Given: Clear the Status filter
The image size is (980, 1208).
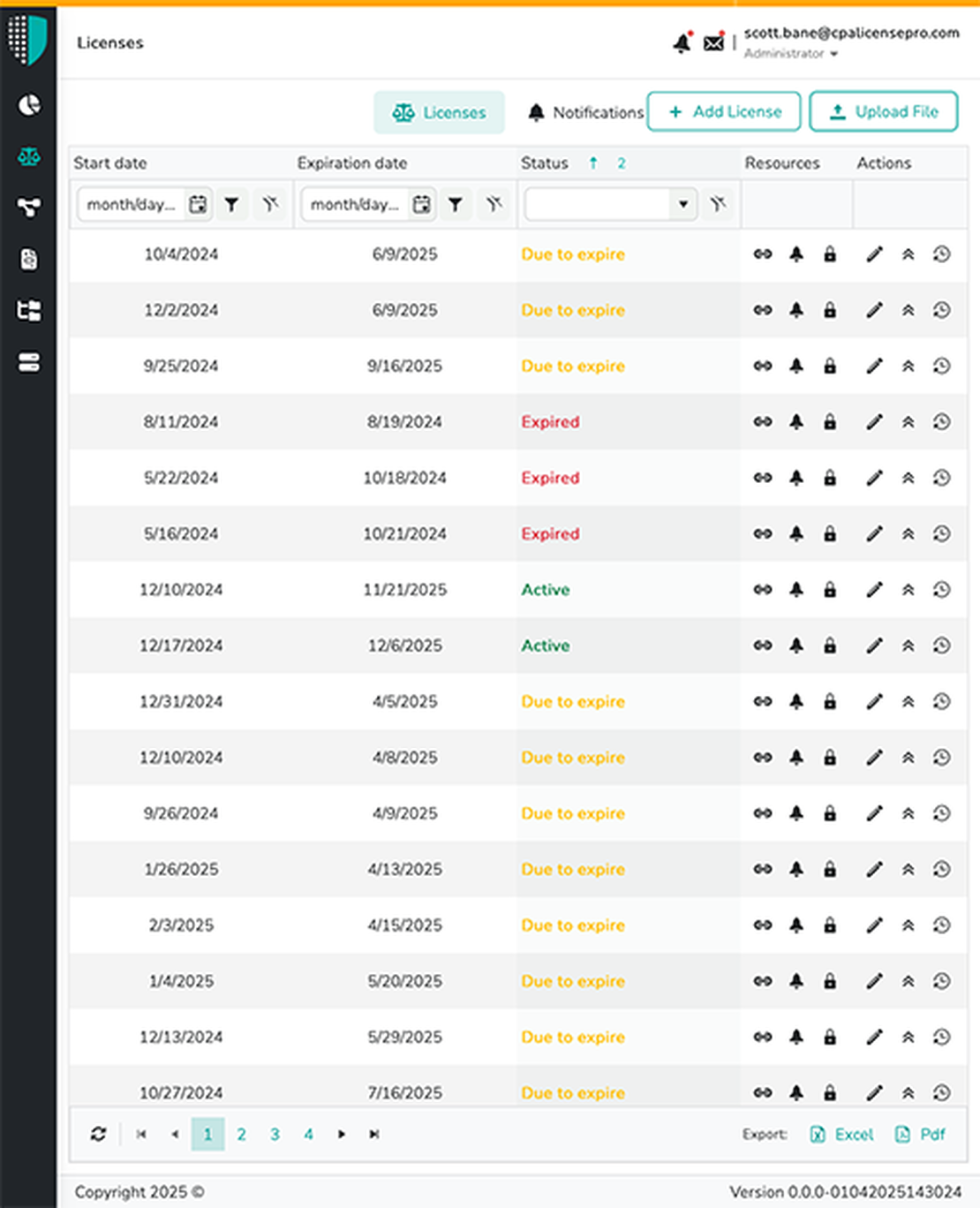Looking at the screenshot, I should (x=719, y=205).
